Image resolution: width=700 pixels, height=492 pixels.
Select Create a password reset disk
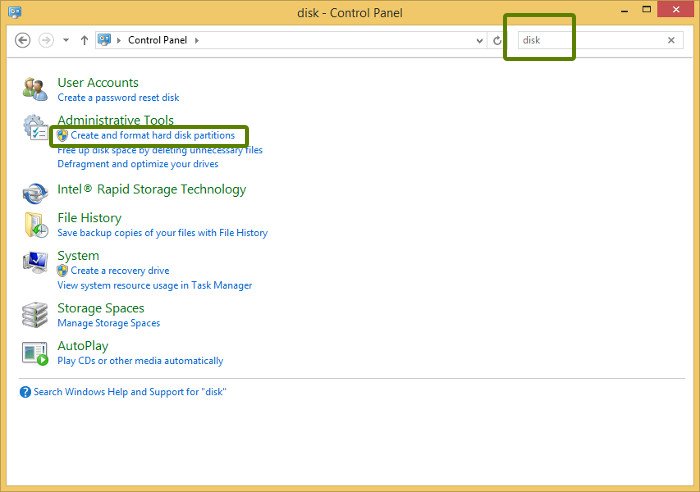click(118, 98)
